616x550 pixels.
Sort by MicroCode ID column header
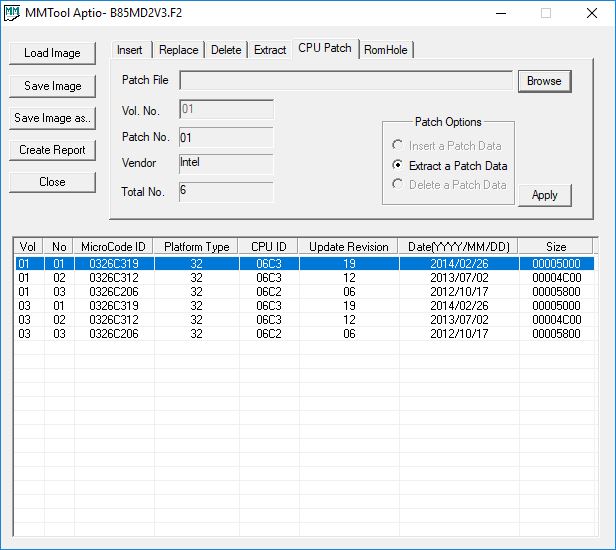pos(113,247)
